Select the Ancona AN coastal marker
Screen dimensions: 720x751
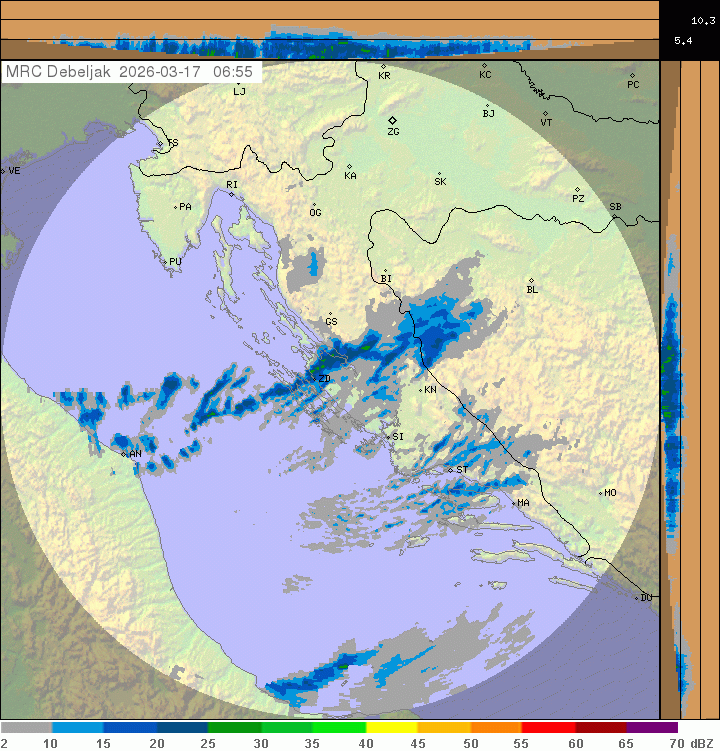[124, 454]
